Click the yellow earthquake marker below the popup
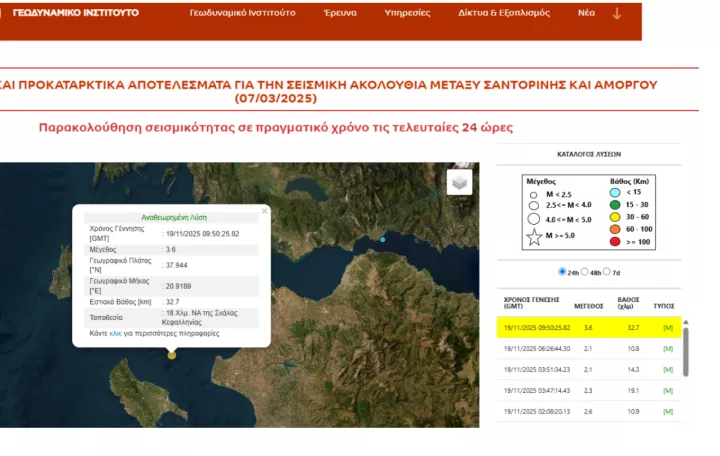This screenshot has width=720, height=456. click(x=172, y=354)
